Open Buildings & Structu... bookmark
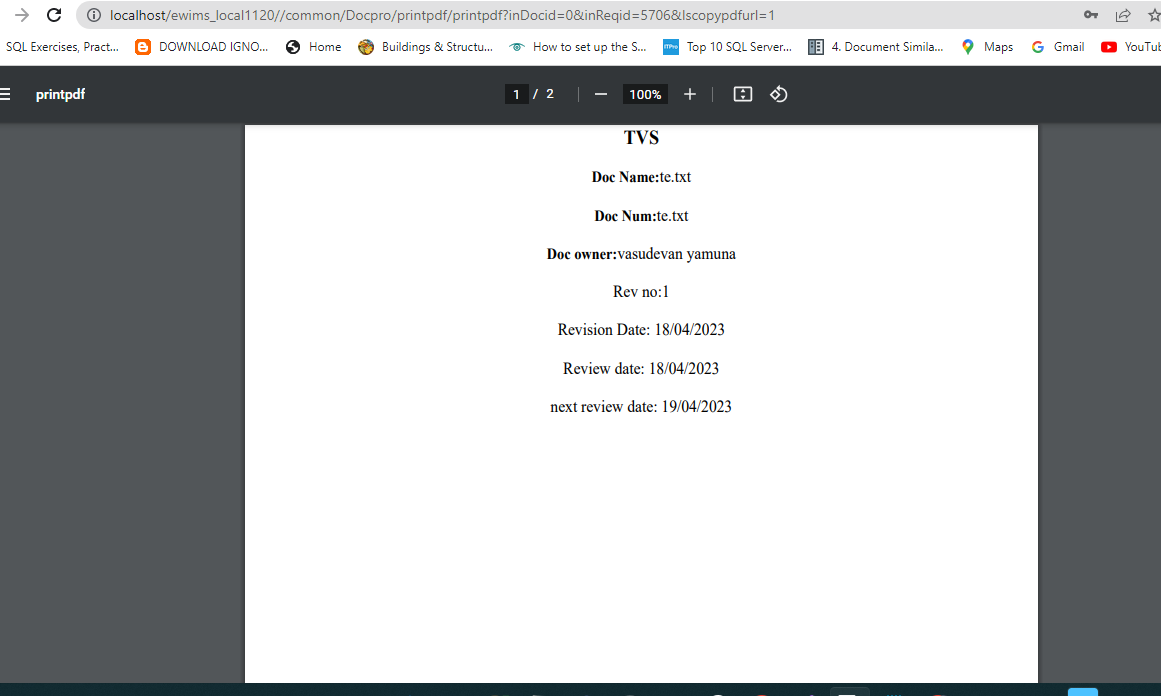Viewport: 1161px width, 696px height. tap(426, 47)
